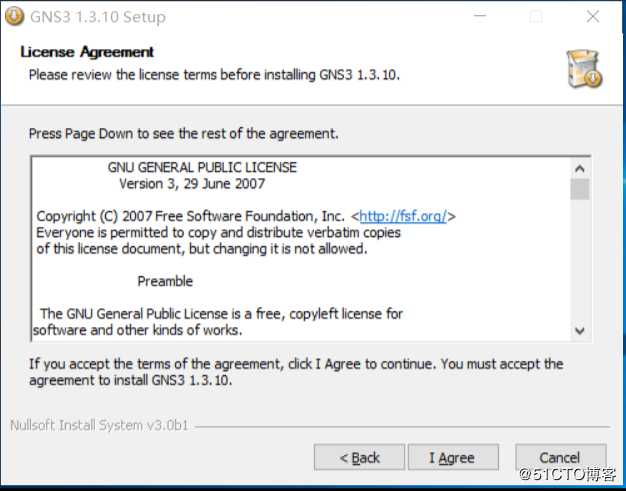Screen dimensions: 626x491
Task: Go back with the < Back button
Action: coord(359,458)
